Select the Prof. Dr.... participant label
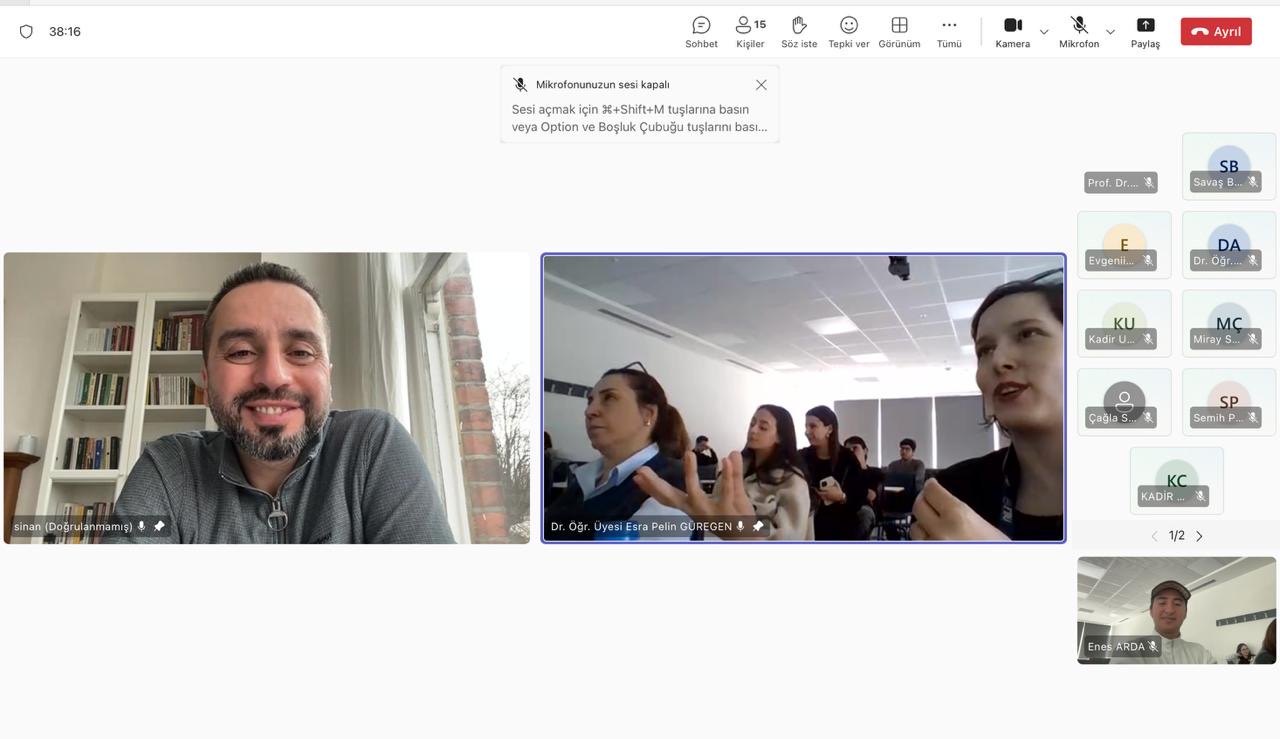Viewport: 1280px width, 739px height. pos(1121,183)
